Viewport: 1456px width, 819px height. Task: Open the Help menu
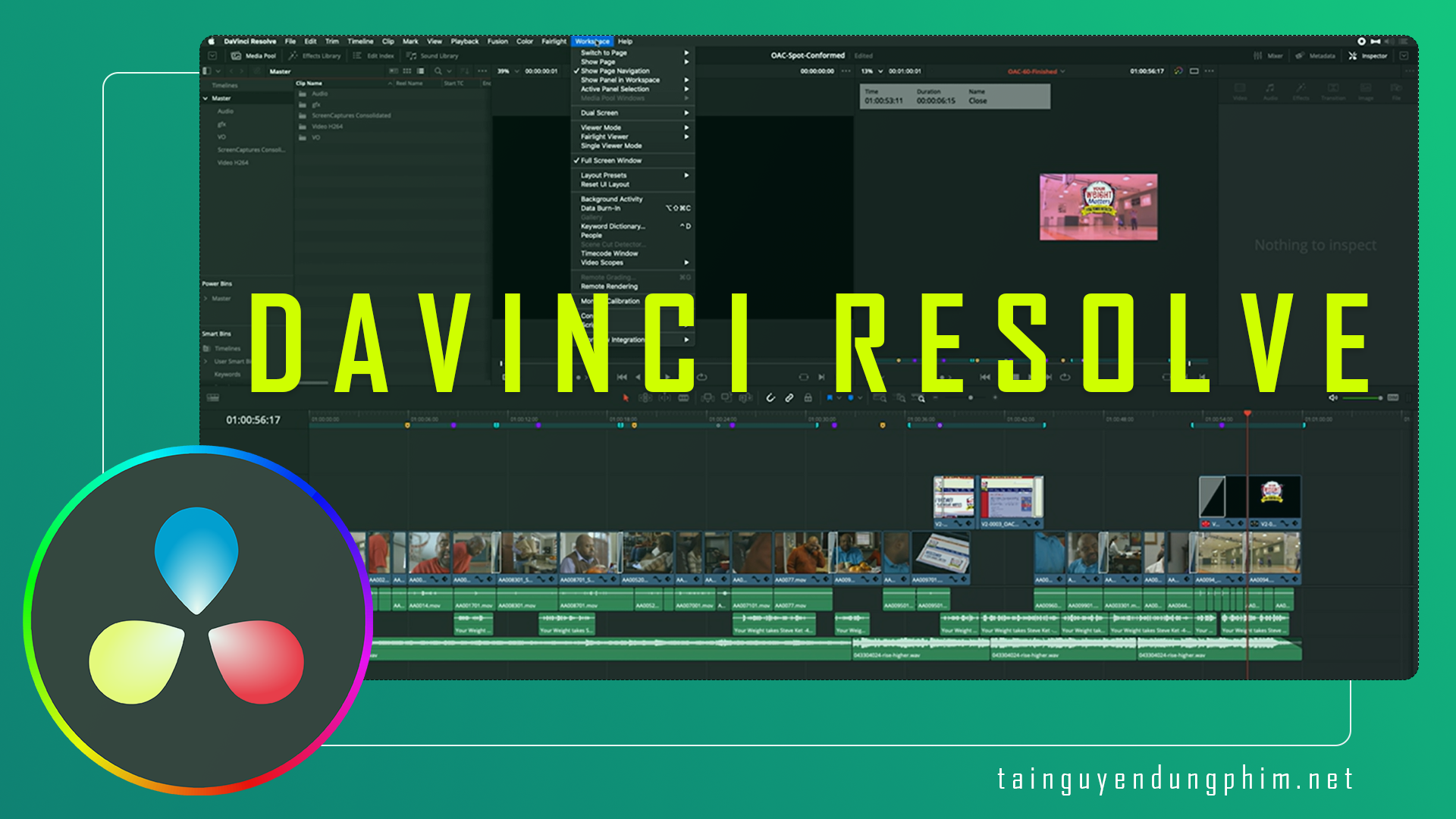625,41
